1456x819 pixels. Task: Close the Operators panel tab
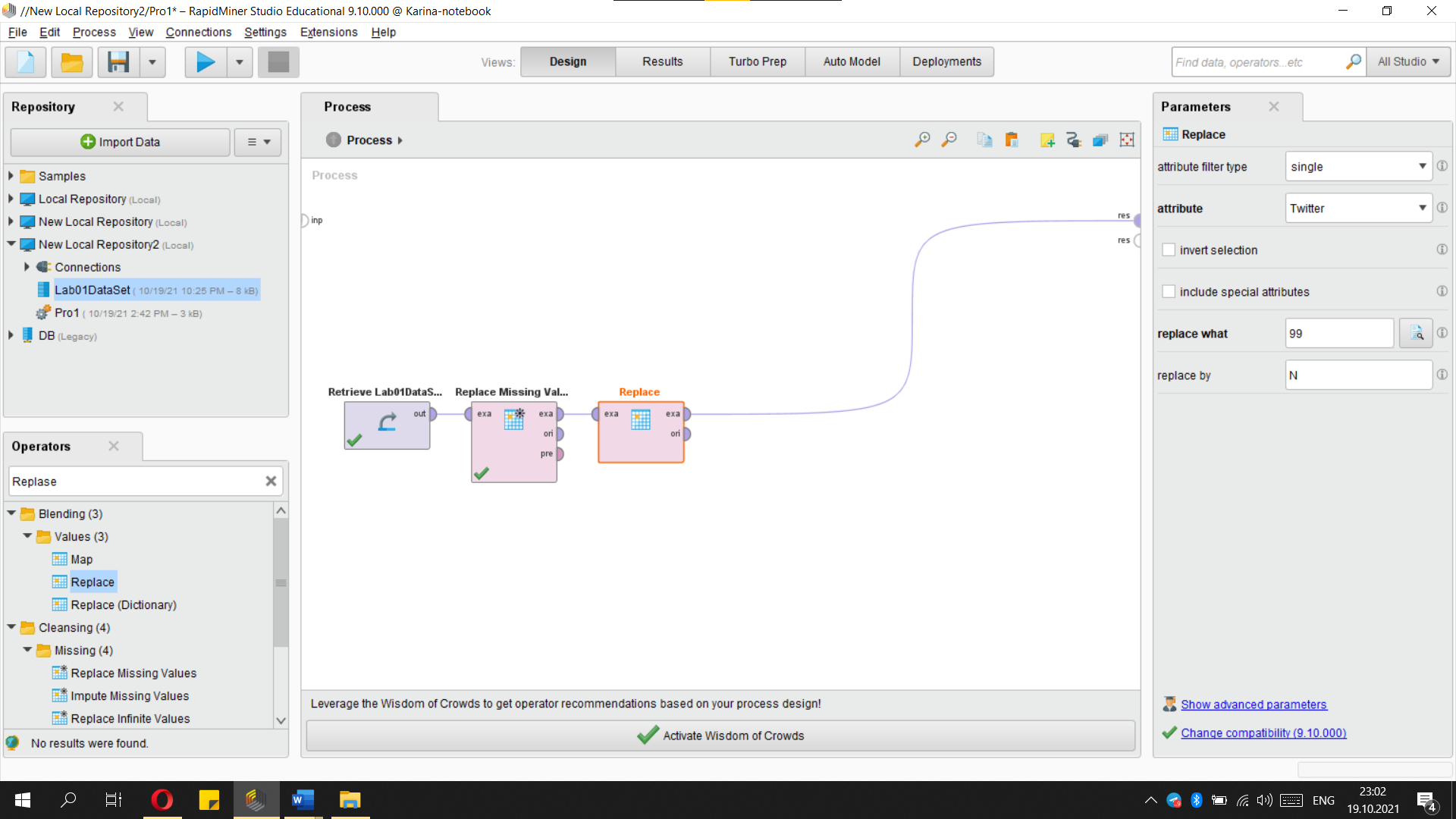[114, 446]
